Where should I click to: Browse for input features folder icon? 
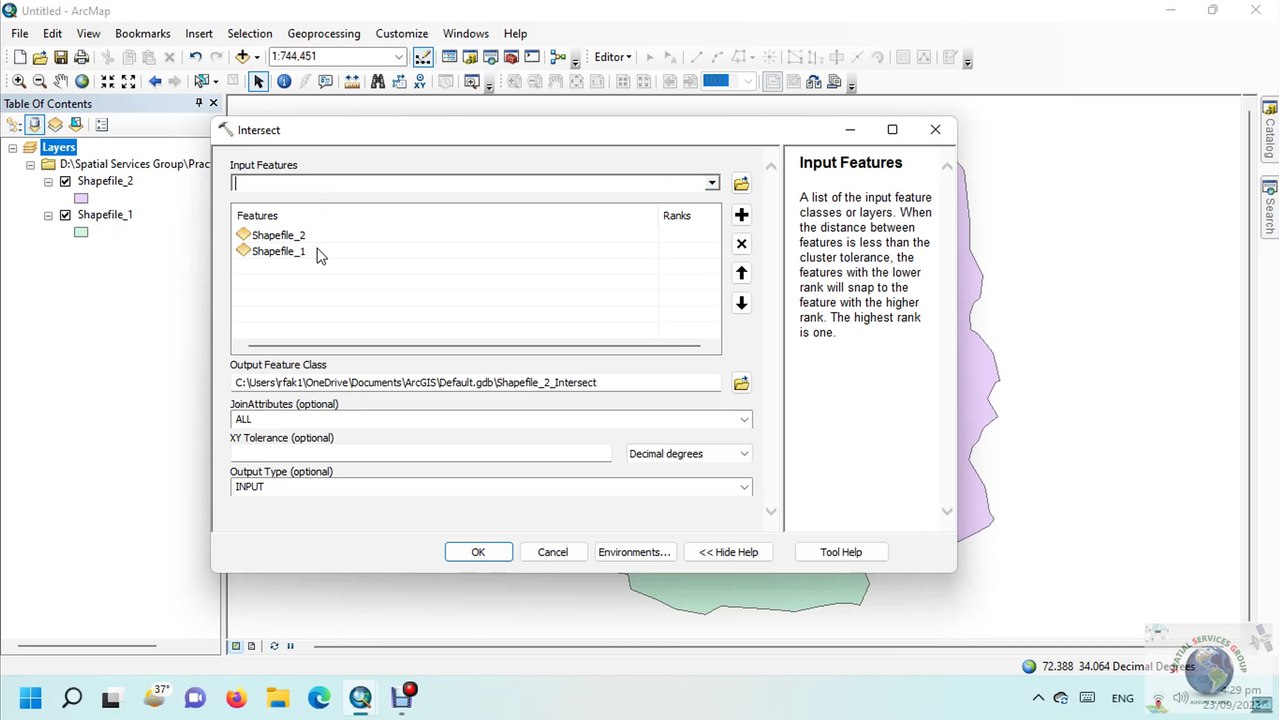point(741,184)
